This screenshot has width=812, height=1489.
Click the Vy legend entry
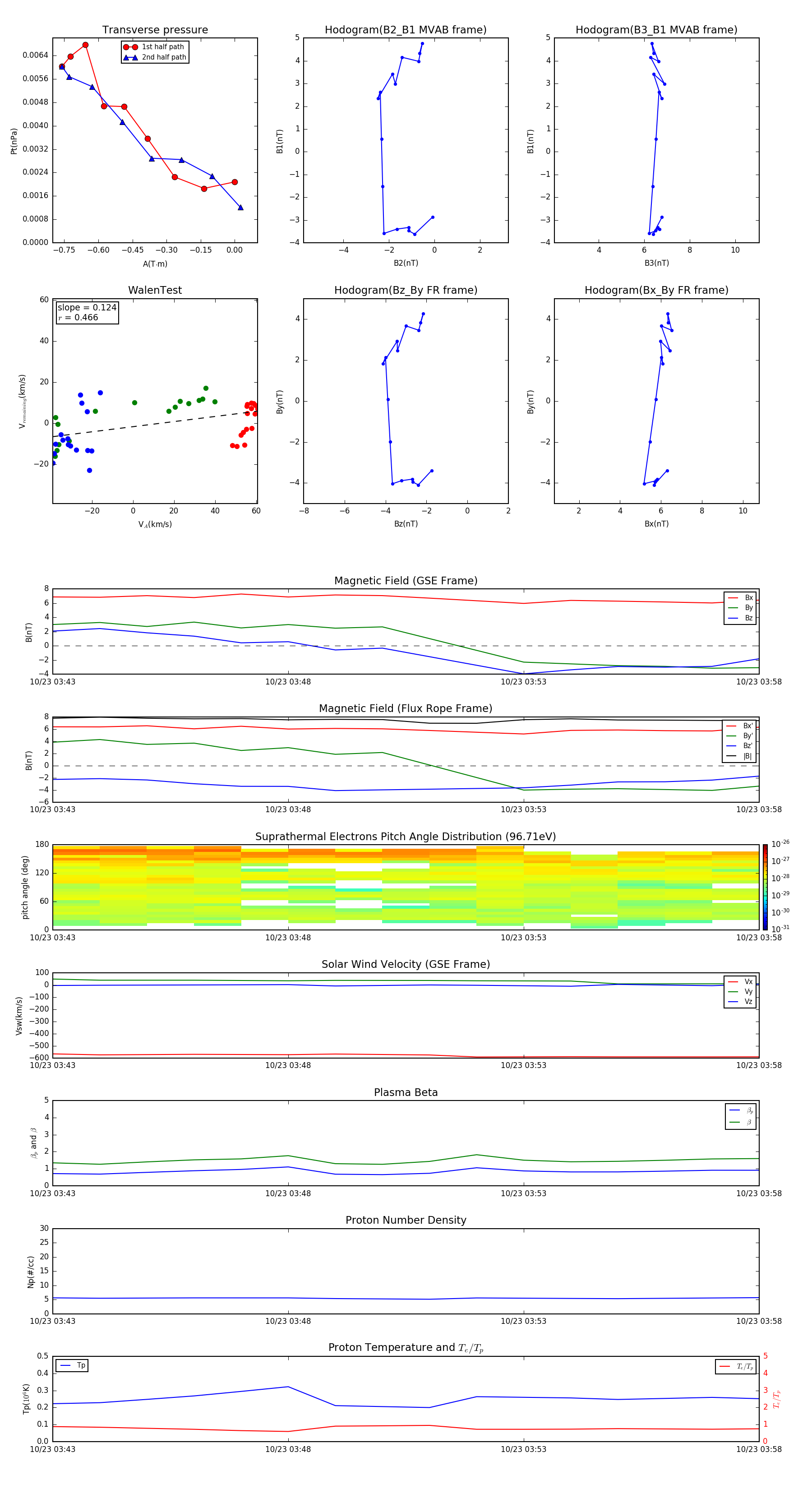point(740,991)
